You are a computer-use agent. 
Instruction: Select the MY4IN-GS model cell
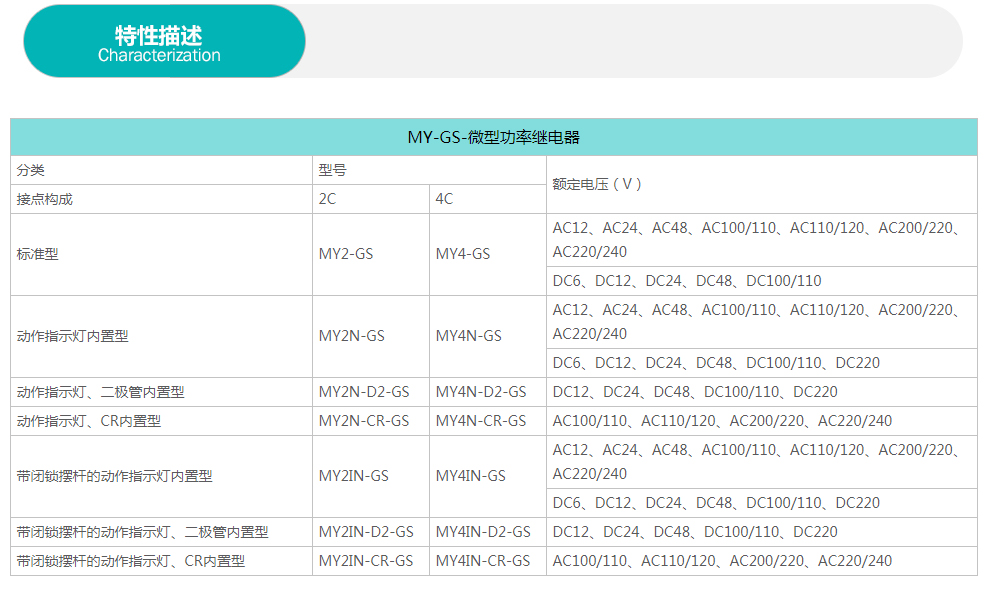pos(470,476)
